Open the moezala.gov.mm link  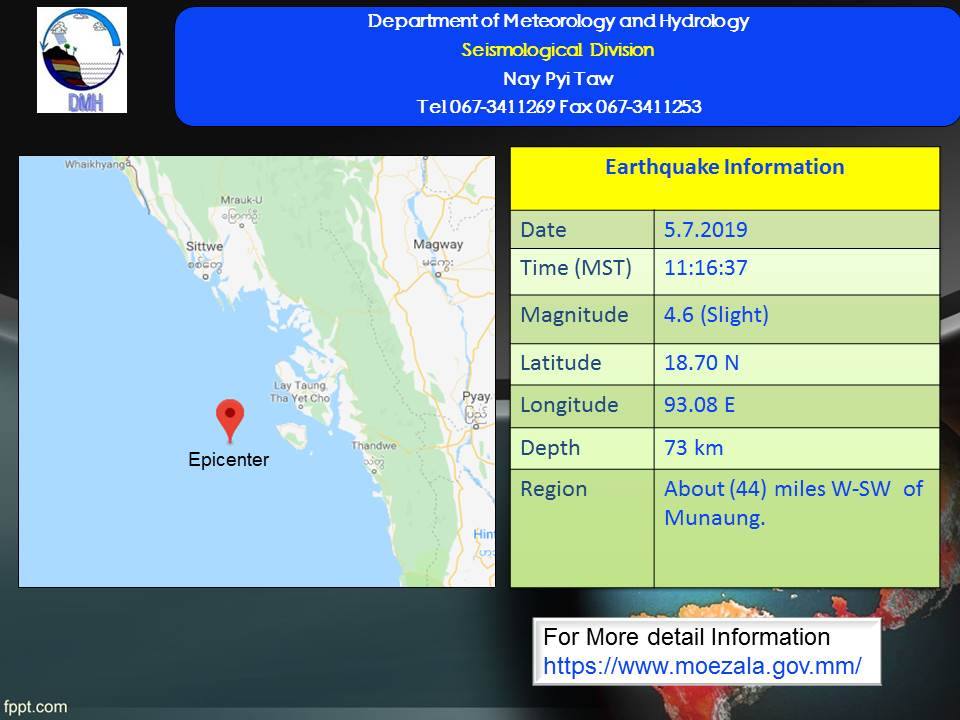pyautogui.click(x=702, y=666)
